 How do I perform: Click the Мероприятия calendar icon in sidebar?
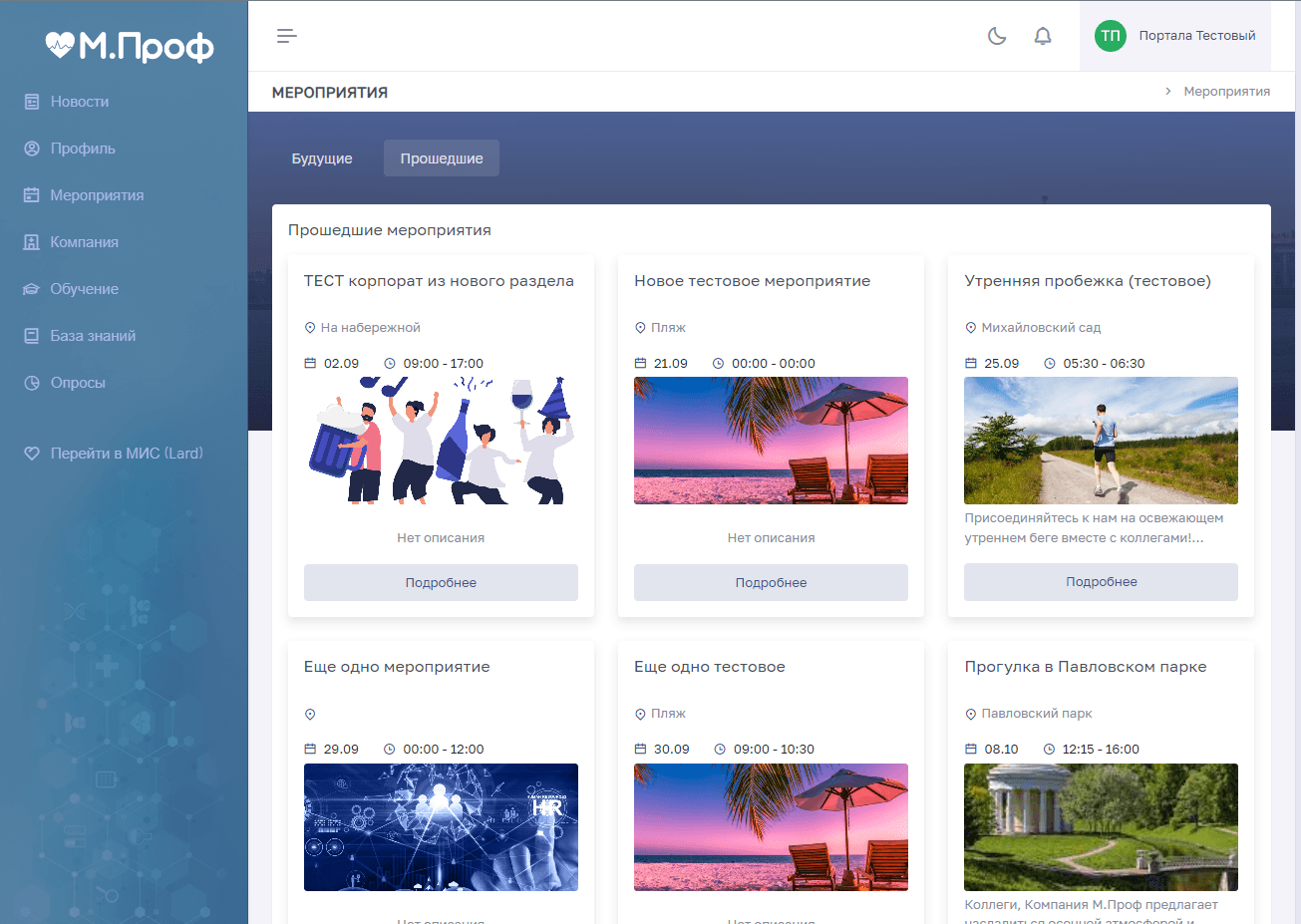click(x=31, y=194)
